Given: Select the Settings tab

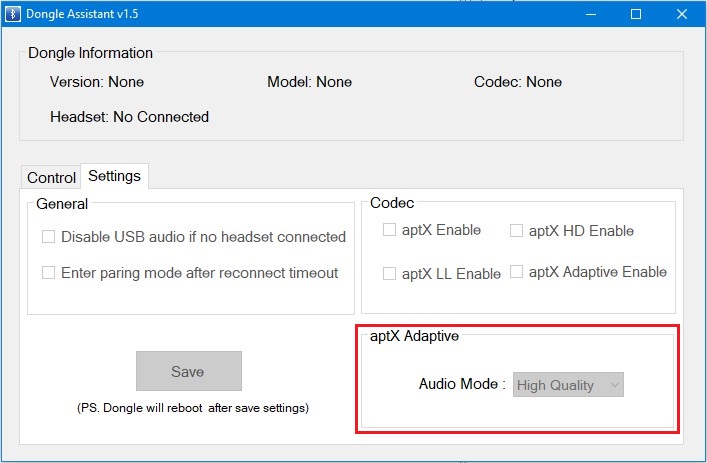Looking at the screenshot, I should pyautogui.click(x=114, y=176).
